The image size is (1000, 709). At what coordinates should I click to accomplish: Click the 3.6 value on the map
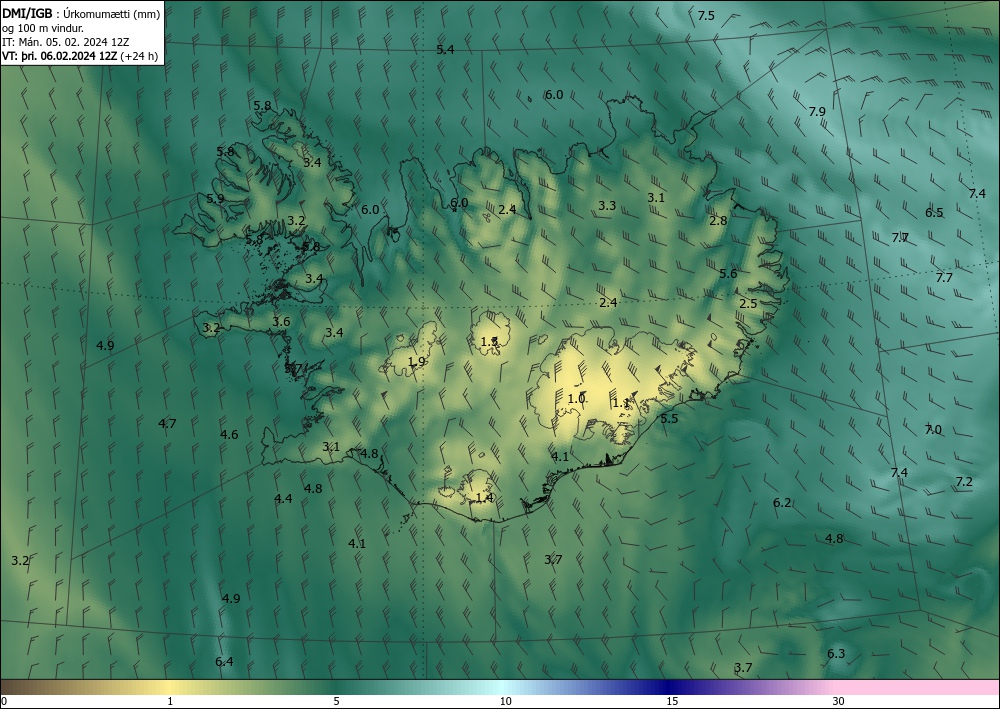click(x=281, y=322)
